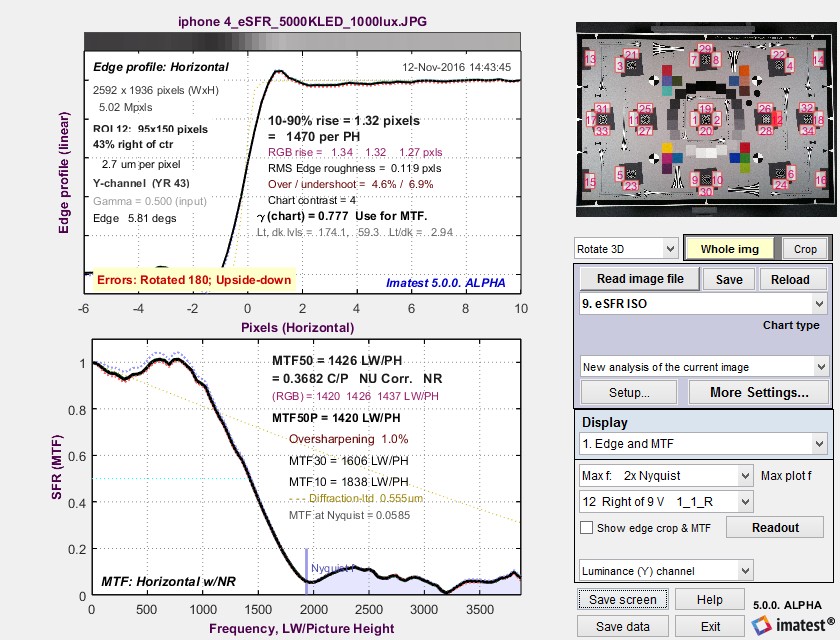
Task: Click the Over / undershoot values text
Action: (x=350, y=184)
